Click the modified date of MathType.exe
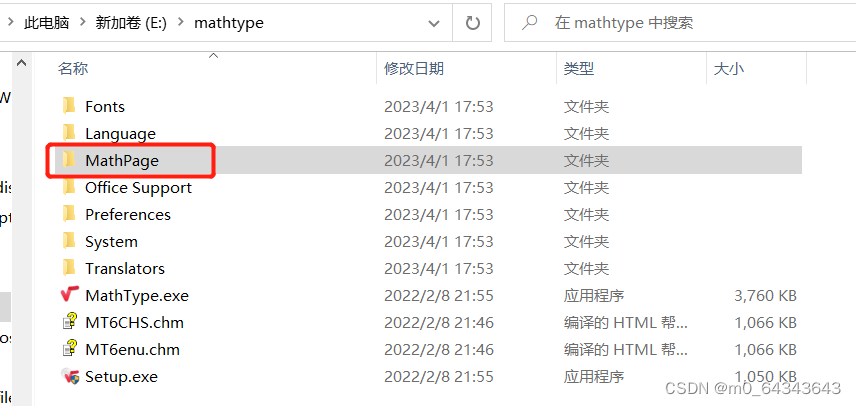 (439, 296)
